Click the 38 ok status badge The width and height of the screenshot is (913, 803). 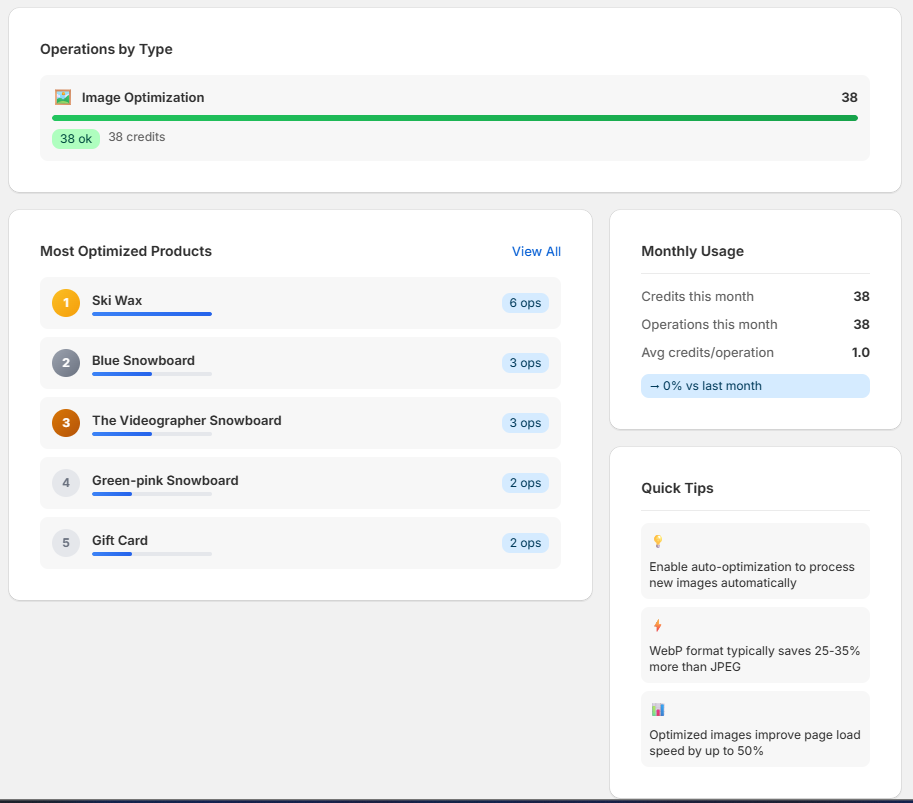(x=76, y=139)
